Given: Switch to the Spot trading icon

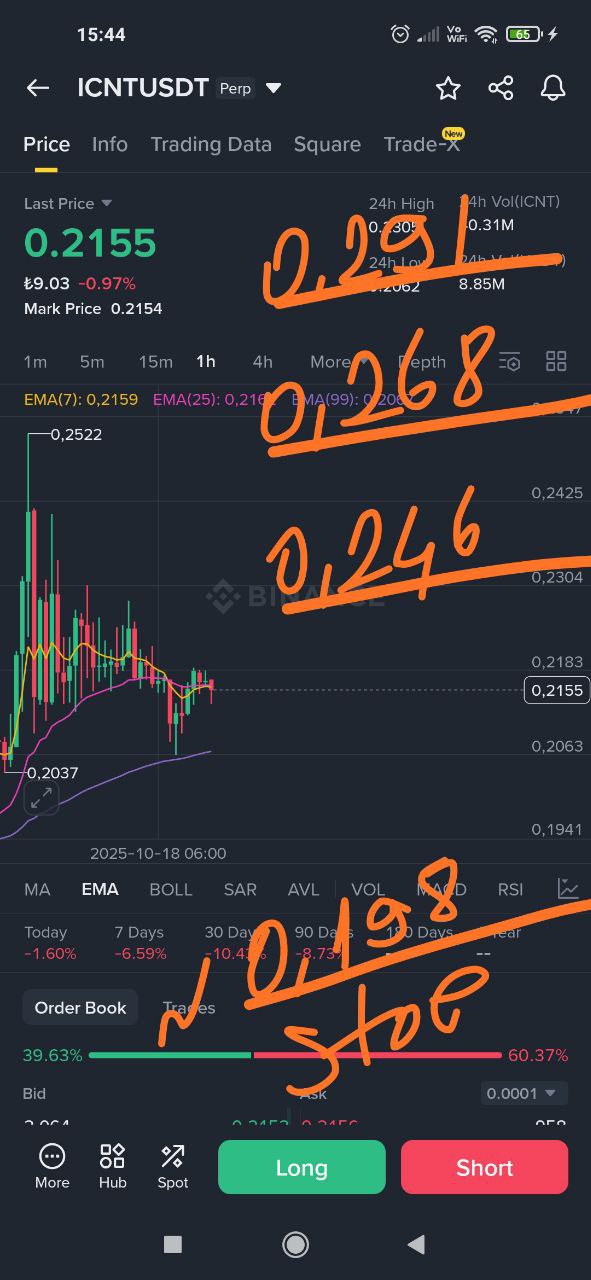Looking at the screenshot, I should click(x=172, y=1167).
